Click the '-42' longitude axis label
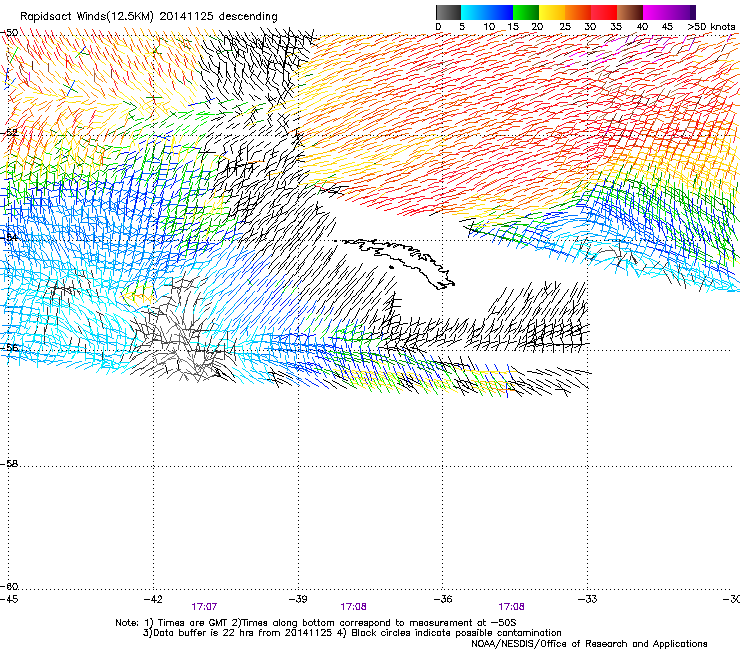Image resolution: width=740 pixels, height=650 pixels. 153,599
